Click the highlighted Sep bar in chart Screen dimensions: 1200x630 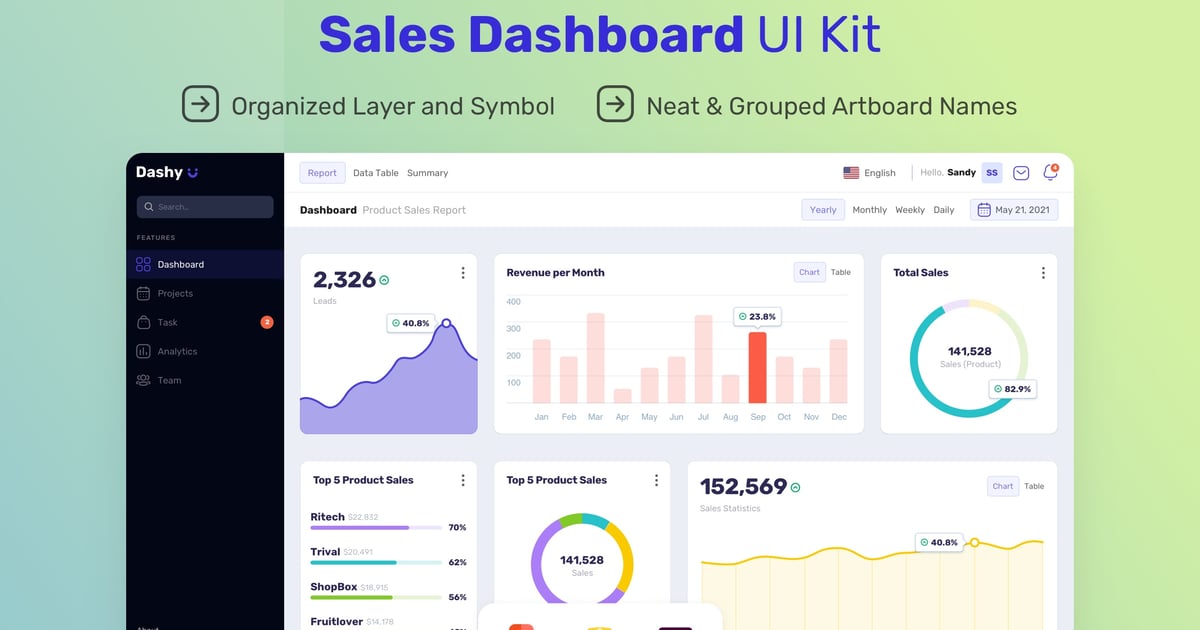757,367
